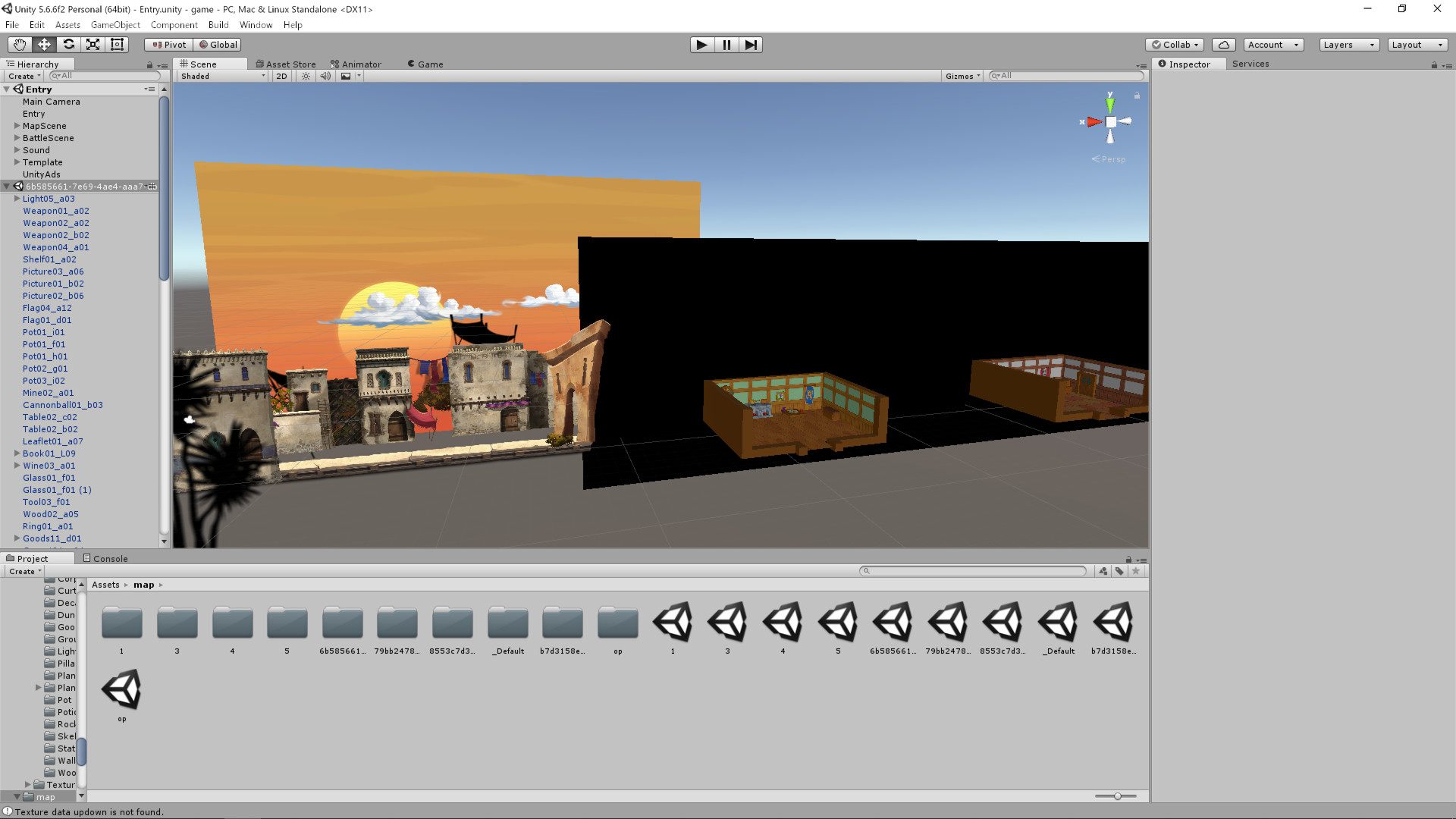The width and height of the screenshot is (1456, 819).
Task: Toggle scene view audio mute
Action: coord(325,76)
